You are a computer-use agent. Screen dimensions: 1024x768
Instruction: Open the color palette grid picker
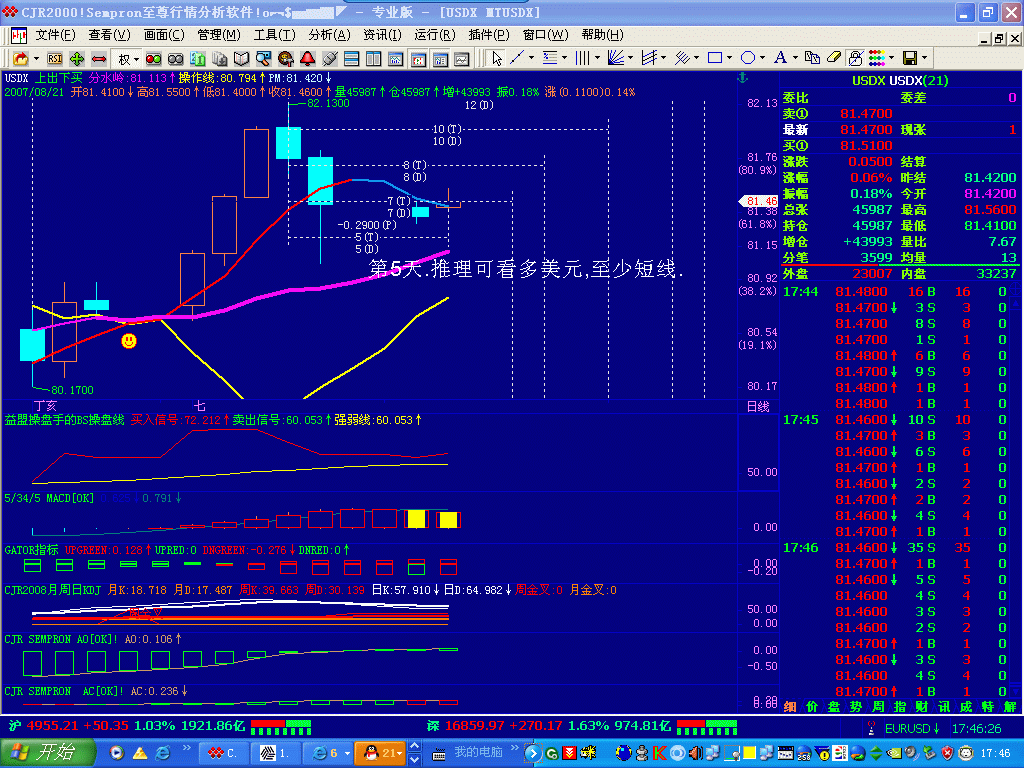click(x=878, y=58)
